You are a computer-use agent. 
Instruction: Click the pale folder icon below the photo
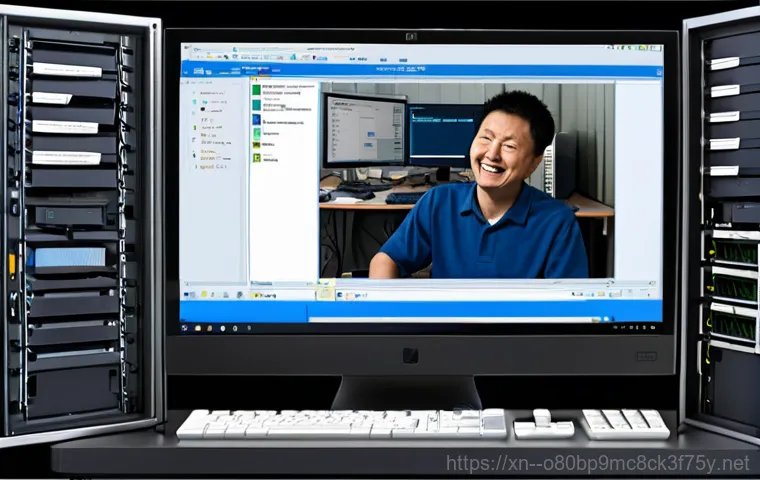coord(325,293)
